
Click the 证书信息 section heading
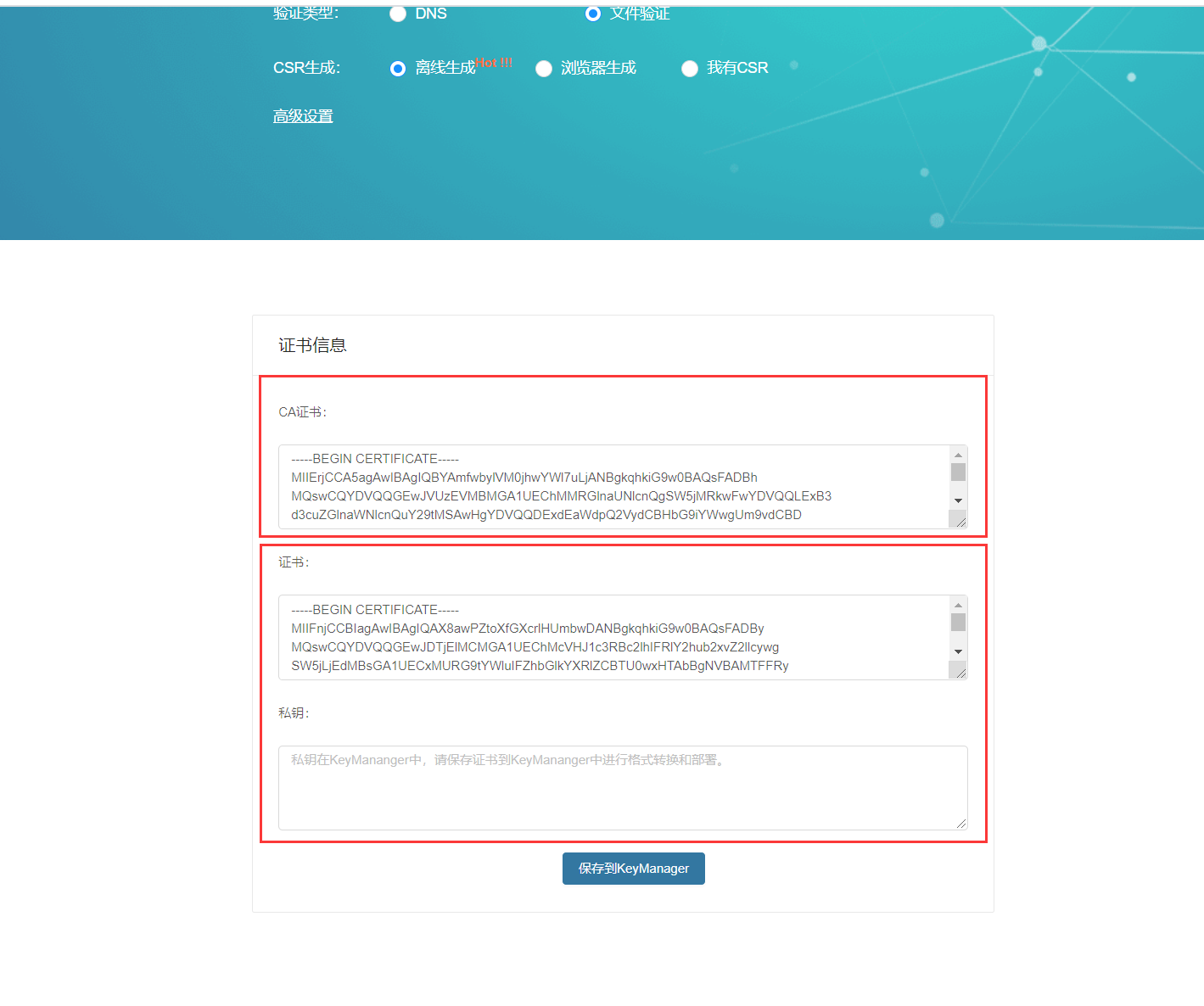[x=312, y=345]
